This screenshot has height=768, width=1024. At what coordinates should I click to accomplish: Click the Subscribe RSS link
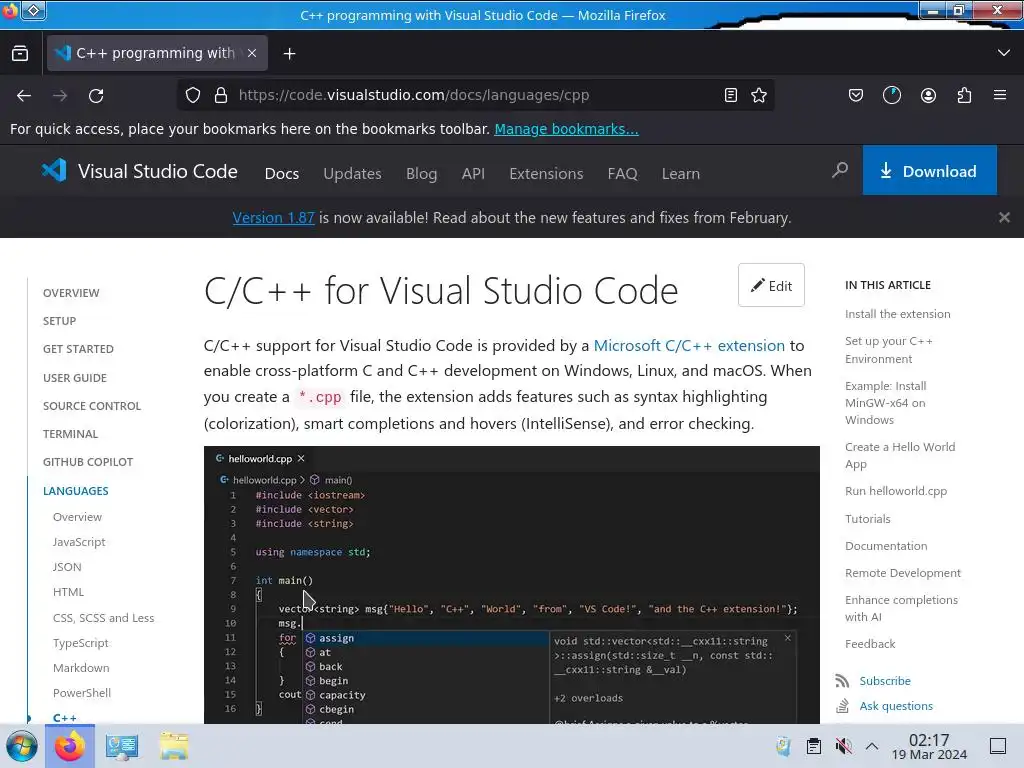[885, 681]
